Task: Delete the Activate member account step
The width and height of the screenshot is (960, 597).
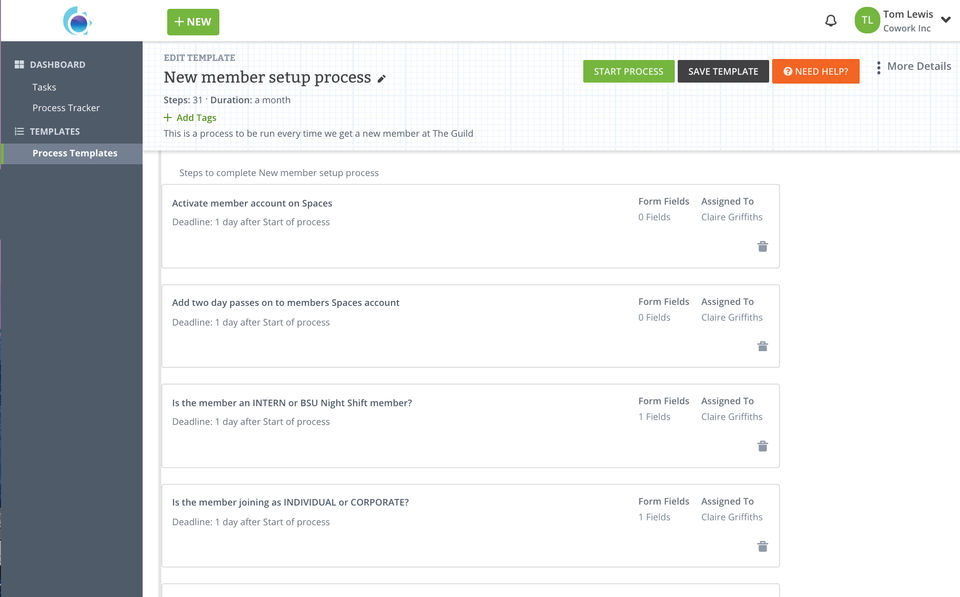Action: pos(762,246)
